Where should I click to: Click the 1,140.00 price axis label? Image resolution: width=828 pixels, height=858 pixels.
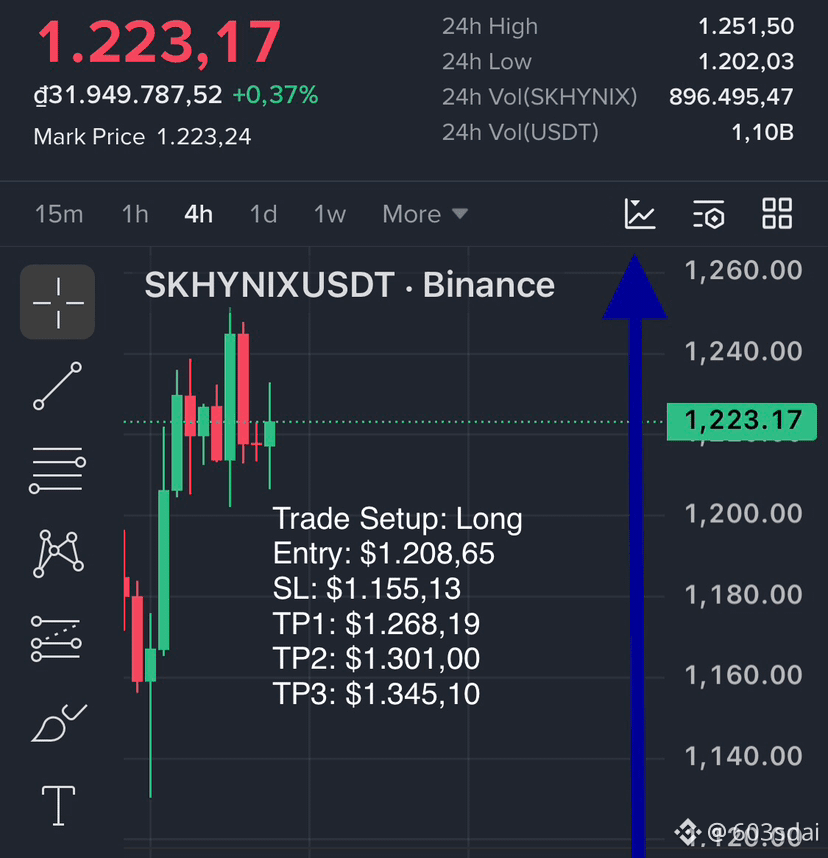(x=744, y=756)
